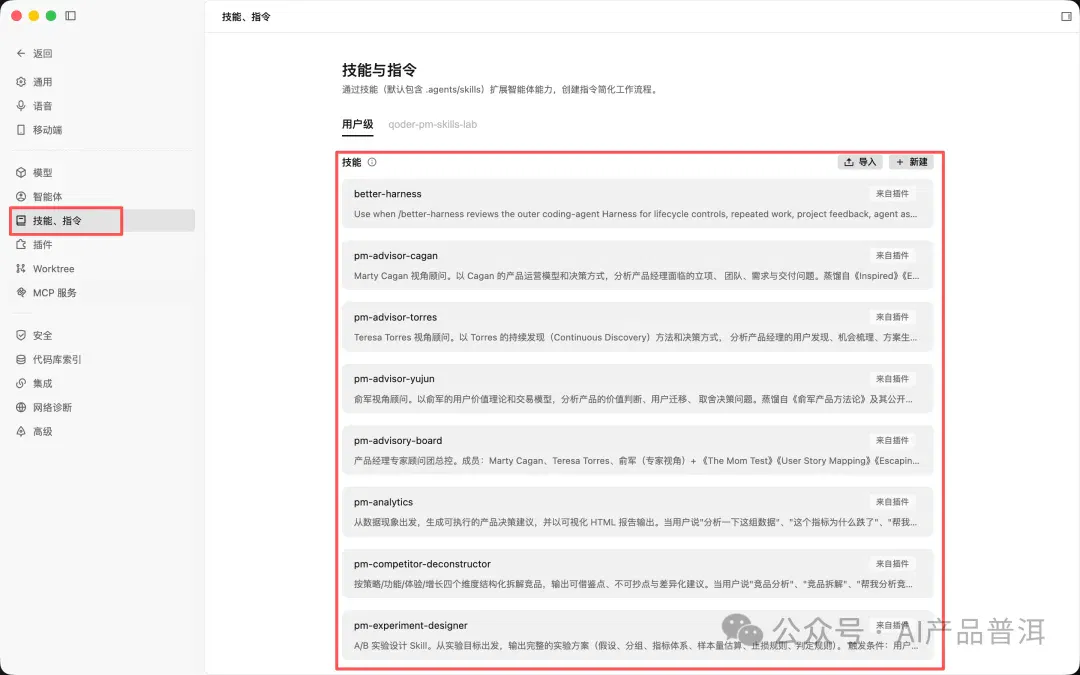Toggle the right side panel icon
The image size is (1080, 675).
(1066, 17)
